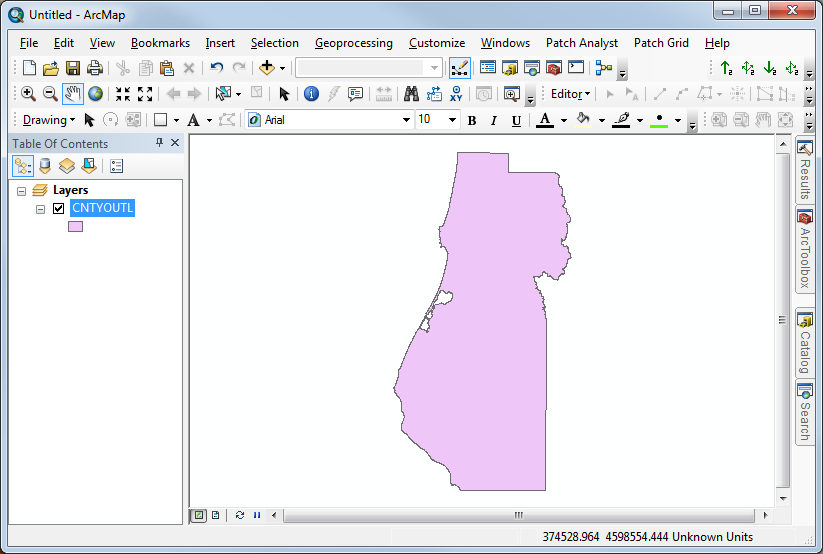The image size is (823, 554).
Task: Open the Editor Toolbar icon
Action: (460, 68)
